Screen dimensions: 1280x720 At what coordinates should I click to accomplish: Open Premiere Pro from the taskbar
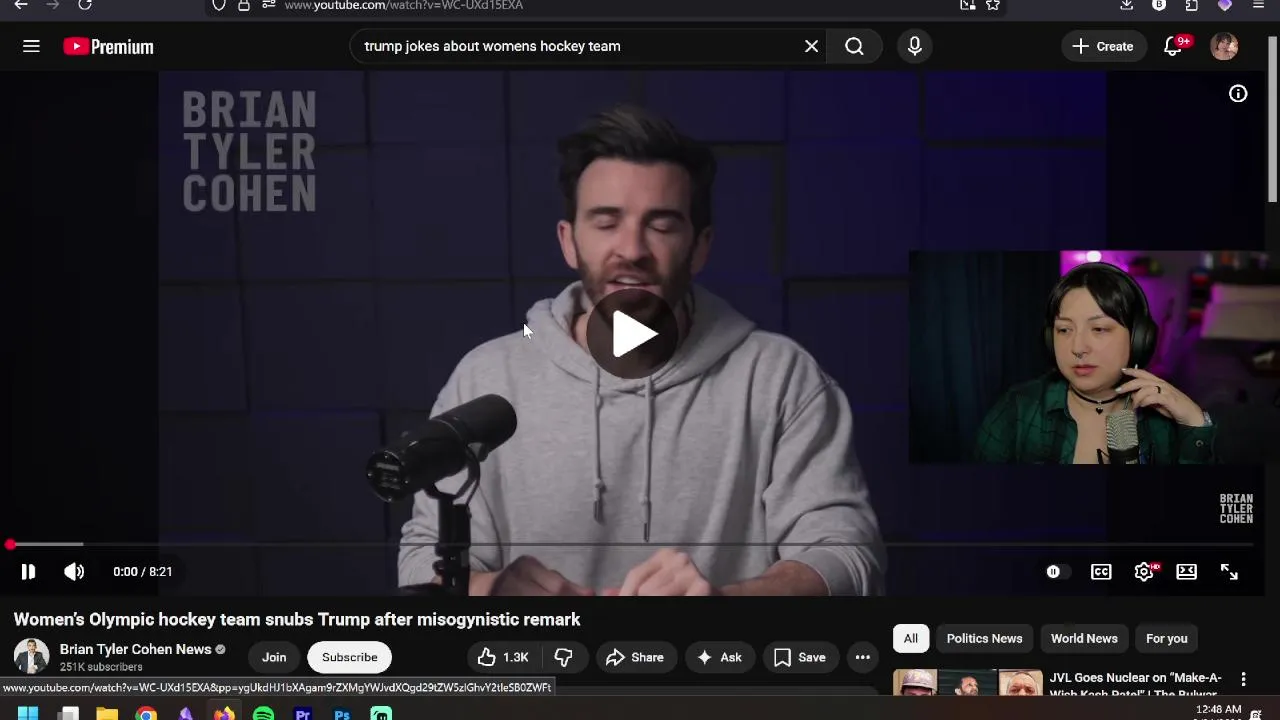pos(303,714)
